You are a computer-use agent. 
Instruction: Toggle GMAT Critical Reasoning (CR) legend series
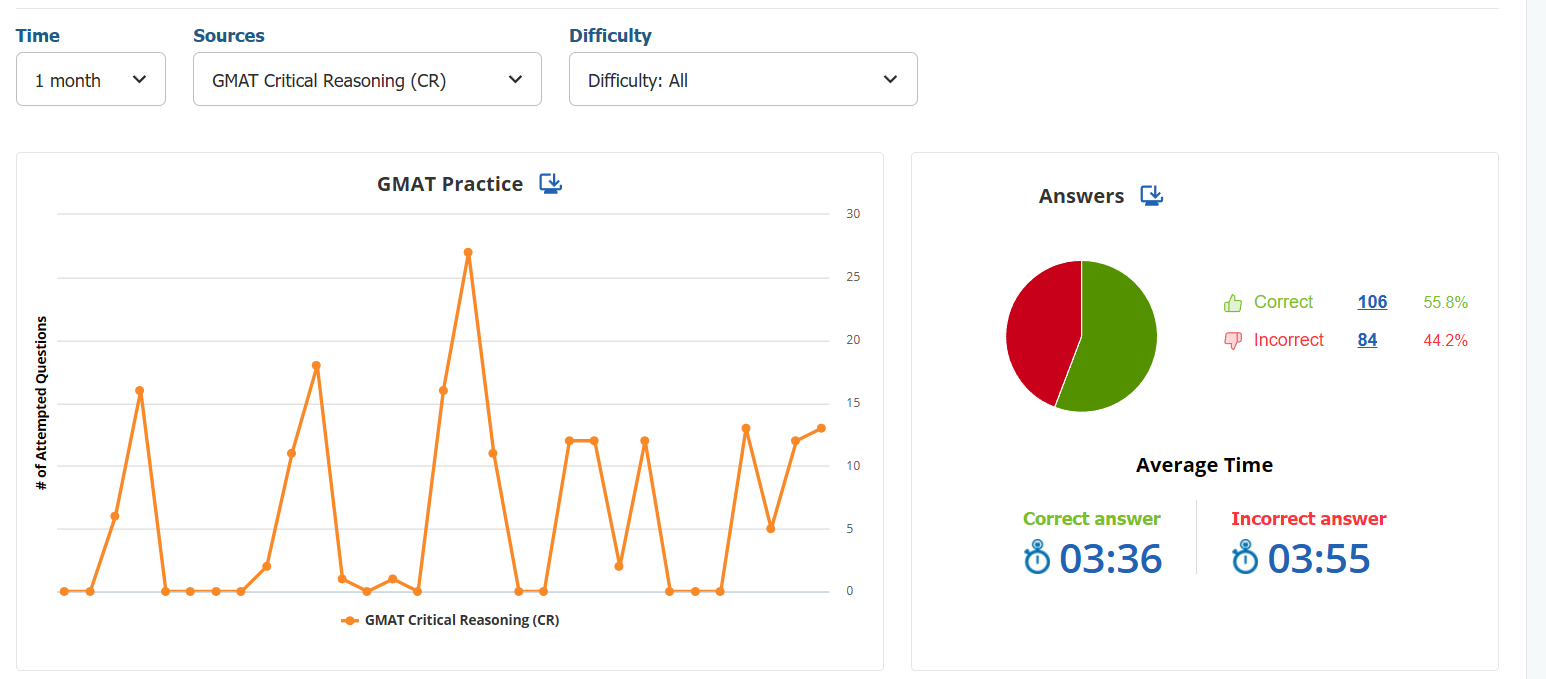point(461,621)
